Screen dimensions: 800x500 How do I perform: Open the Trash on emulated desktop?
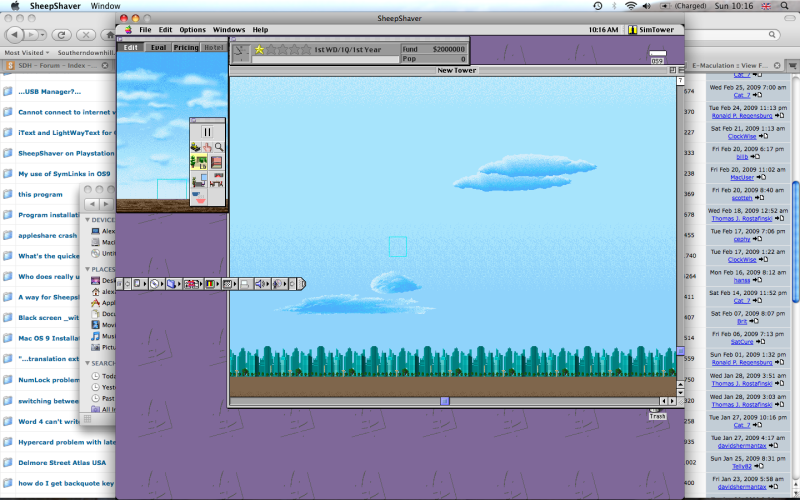coord(657,414)
